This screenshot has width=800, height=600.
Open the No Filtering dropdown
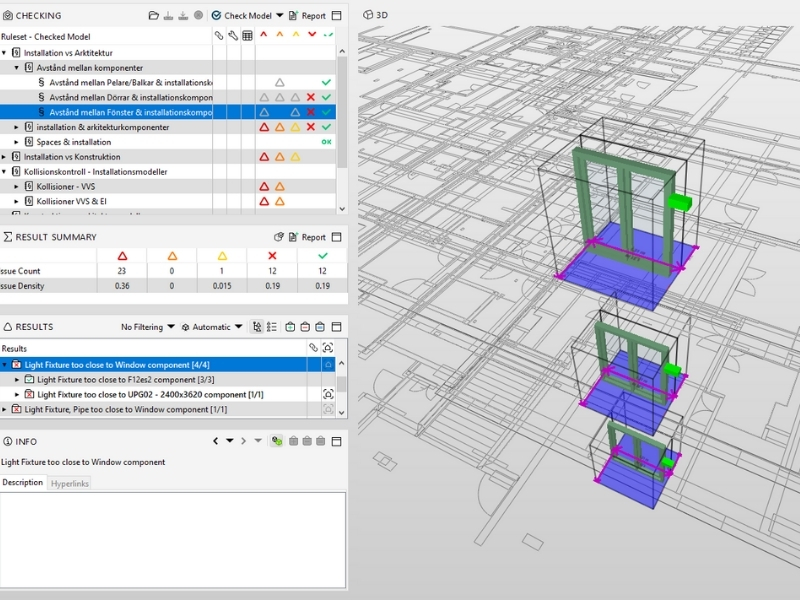coord(147,327)
